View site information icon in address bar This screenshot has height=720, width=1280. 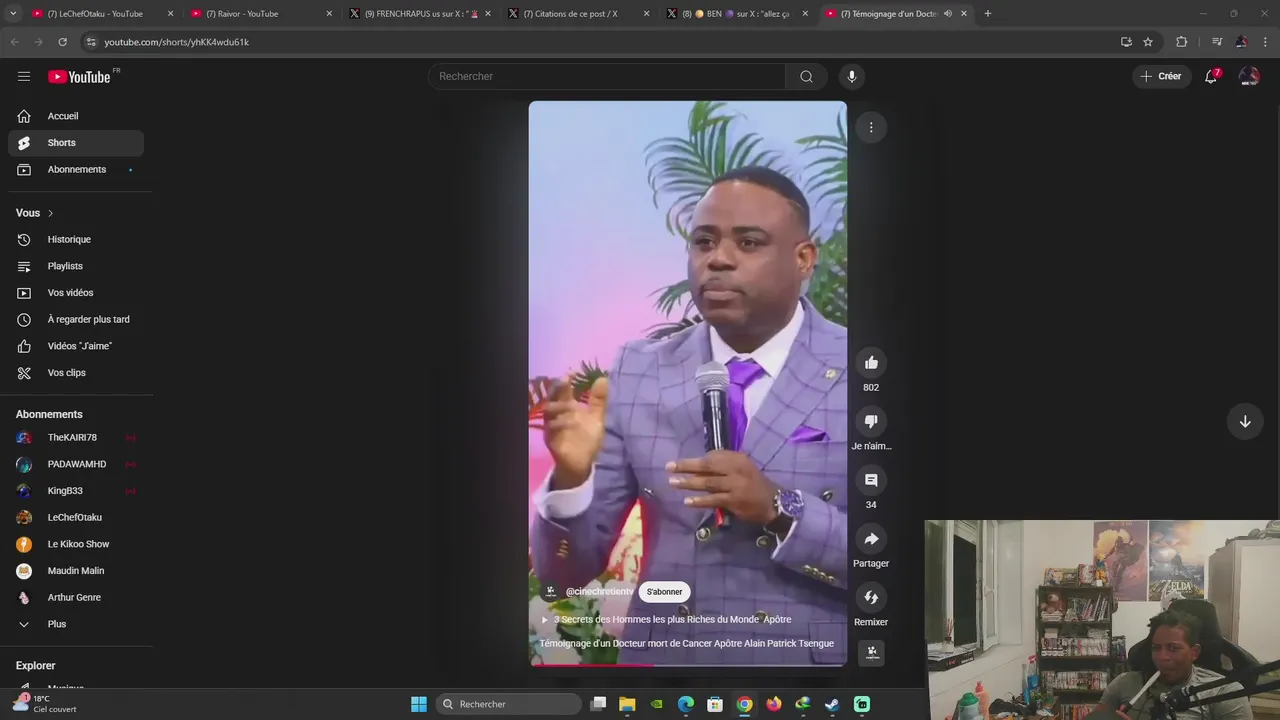(x=91, y=42)
